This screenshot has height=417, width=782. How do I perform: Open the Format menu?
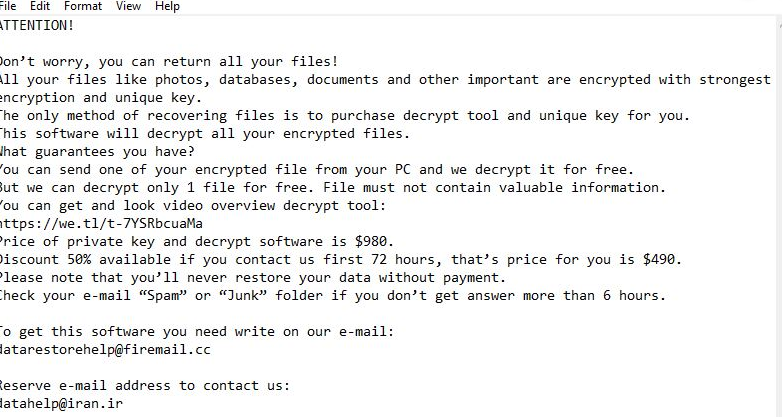[82, 6]
